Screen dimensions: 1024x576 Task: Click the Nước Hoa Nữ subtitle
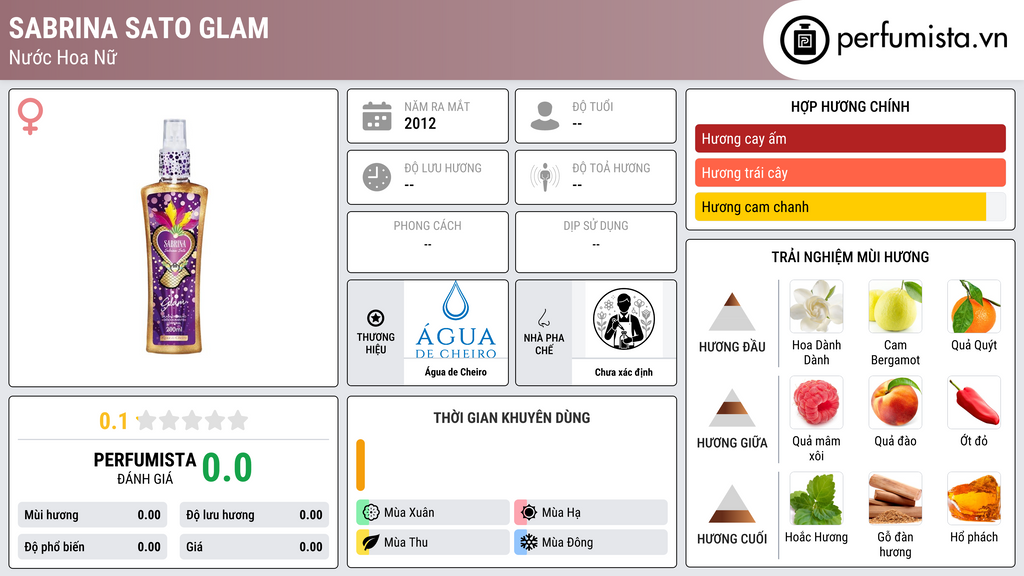[63, 57]
